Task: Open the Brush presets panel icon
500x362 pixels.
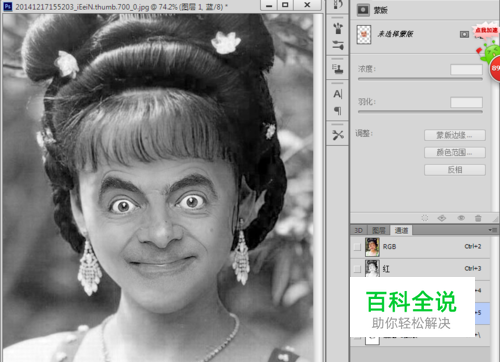Action: point(338,28)
